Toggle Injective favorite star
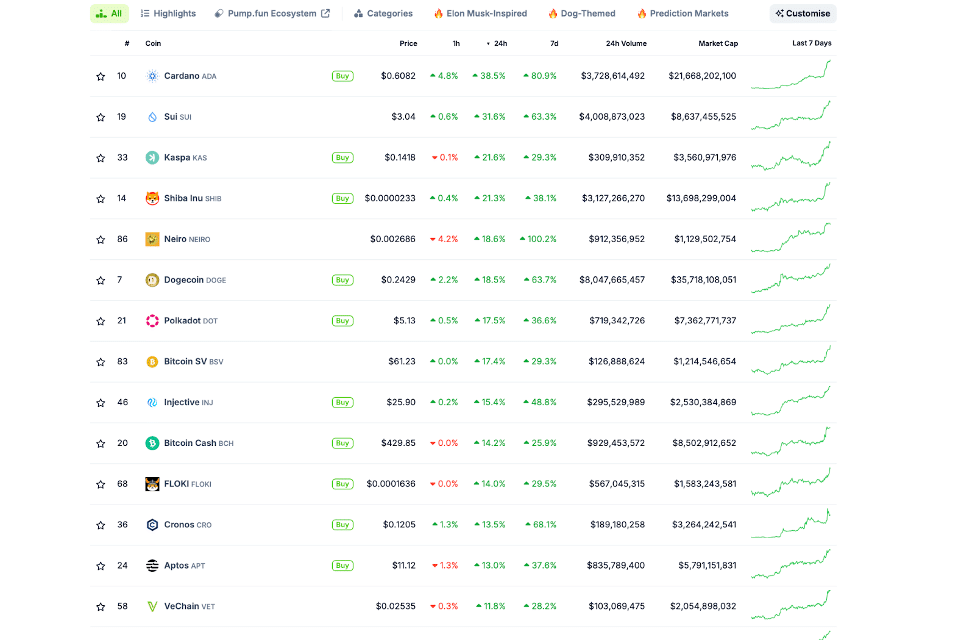 [100, 403]
